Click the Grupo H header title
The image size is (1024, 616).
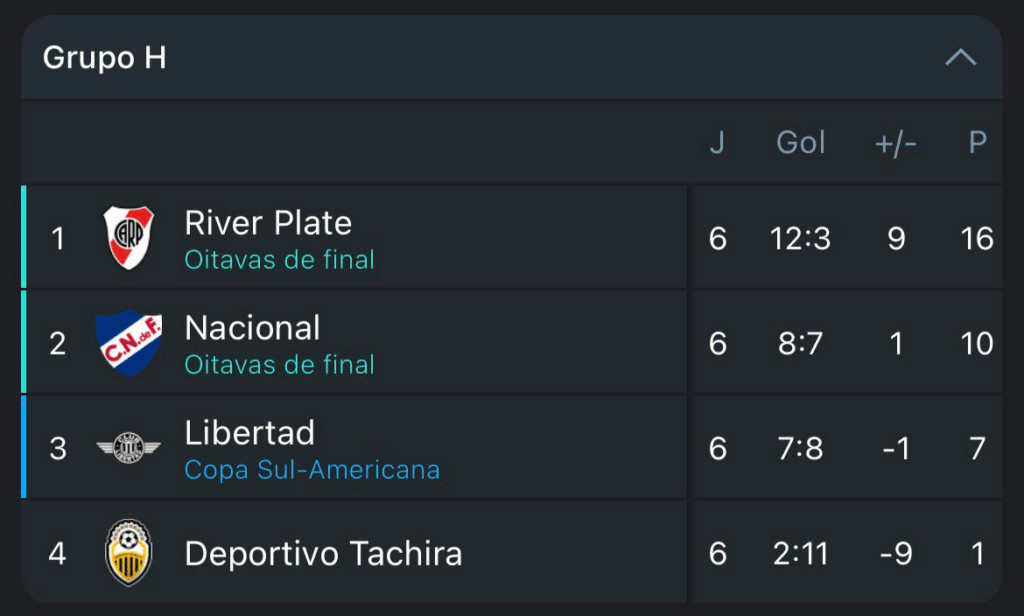(x=104, y=58)
